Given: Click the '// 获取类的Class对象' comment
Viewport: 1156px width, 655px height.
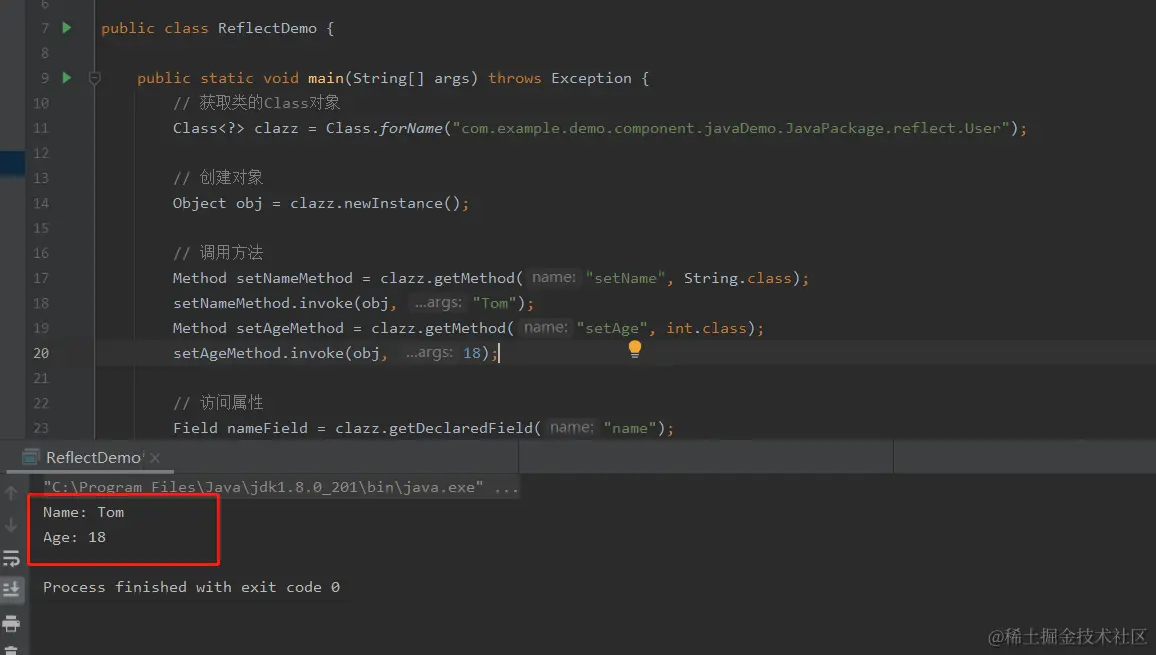Looking at the screenshot, I should point(257,103).
